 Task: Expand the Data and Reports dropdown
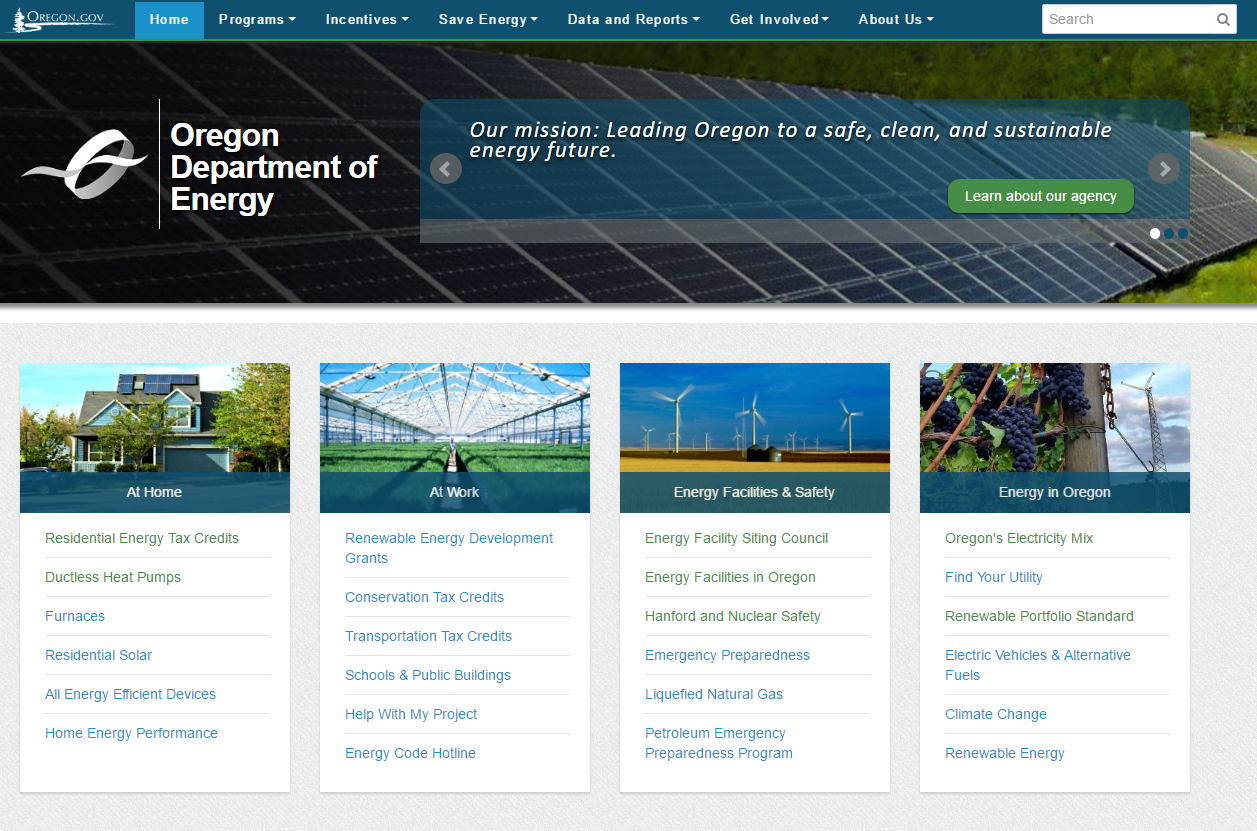click(633, 19)
